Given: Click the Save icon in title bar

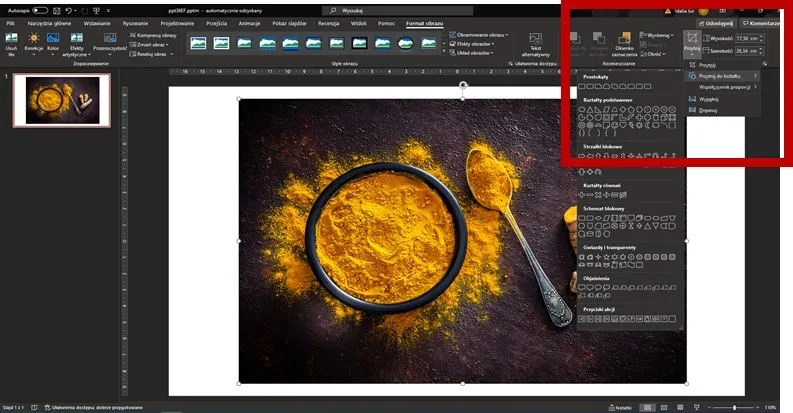Looking at the screenshot, I should (56, 10).
